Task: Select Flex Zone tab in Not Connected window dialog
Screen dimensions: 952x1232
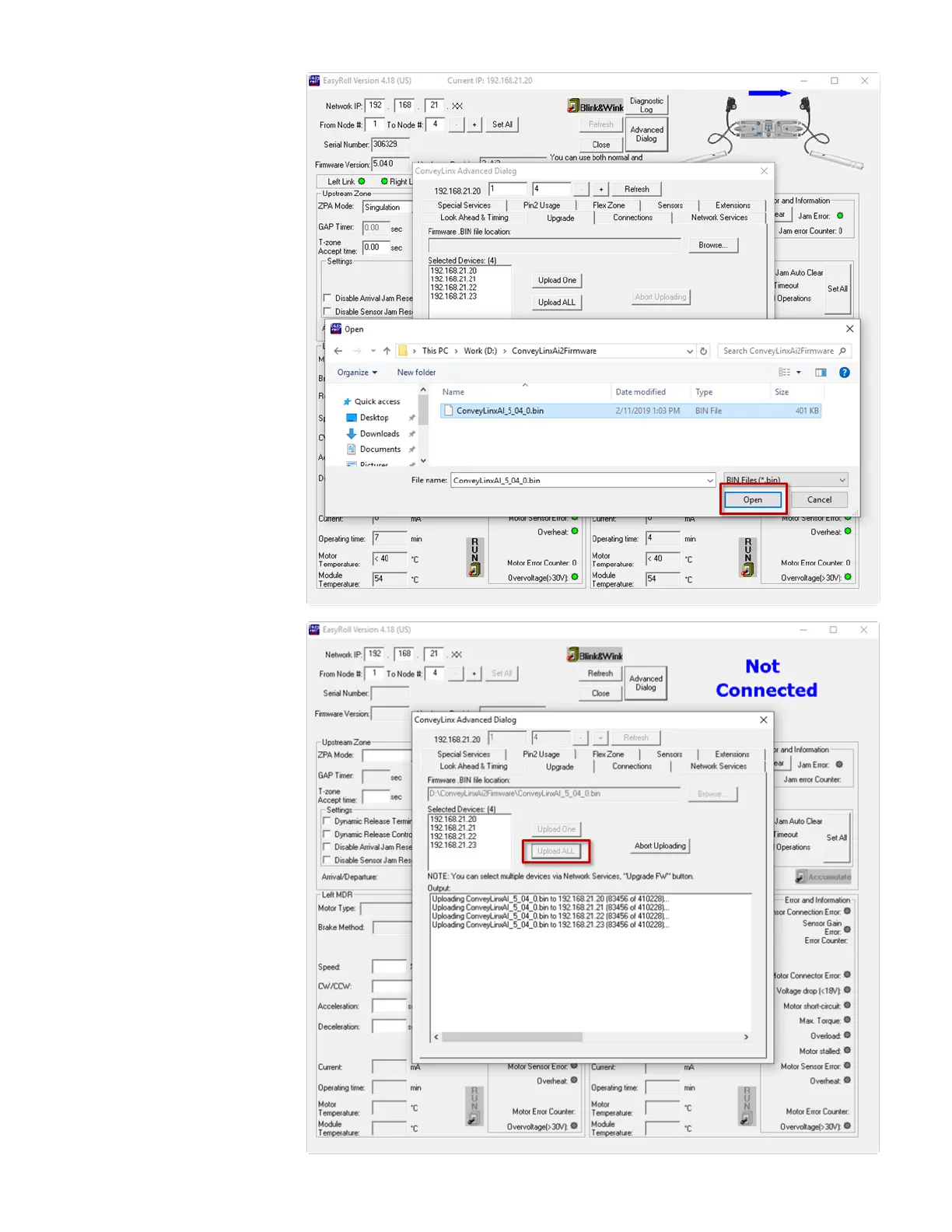Action: 607,754
